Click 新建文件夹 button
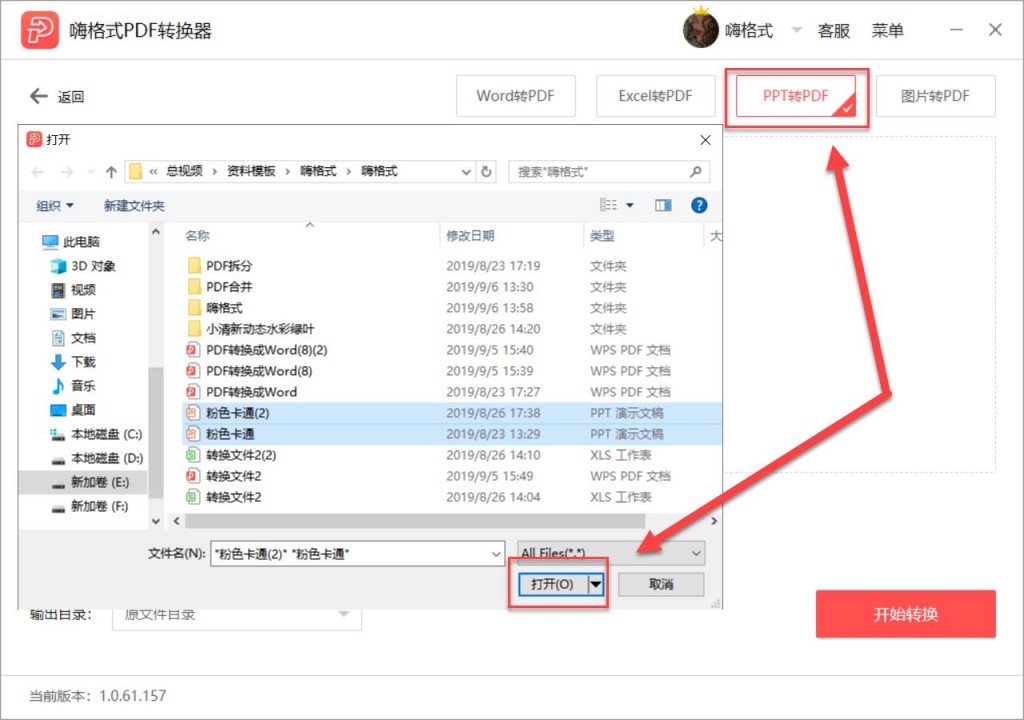This screenshot has height=720, width=1024. (134, 206)
